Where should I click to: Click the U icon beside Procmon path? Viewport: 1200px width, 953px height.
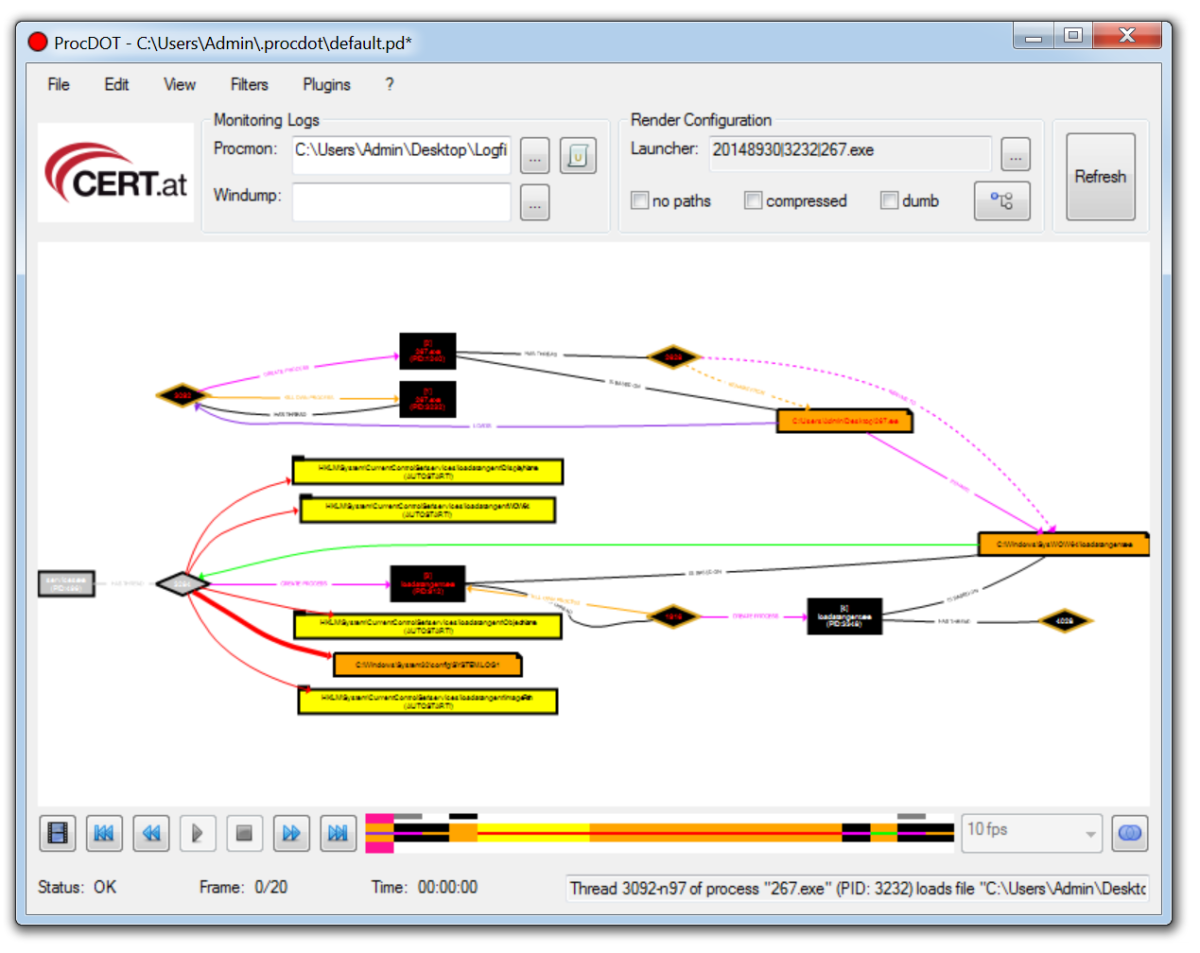[577, 155]
